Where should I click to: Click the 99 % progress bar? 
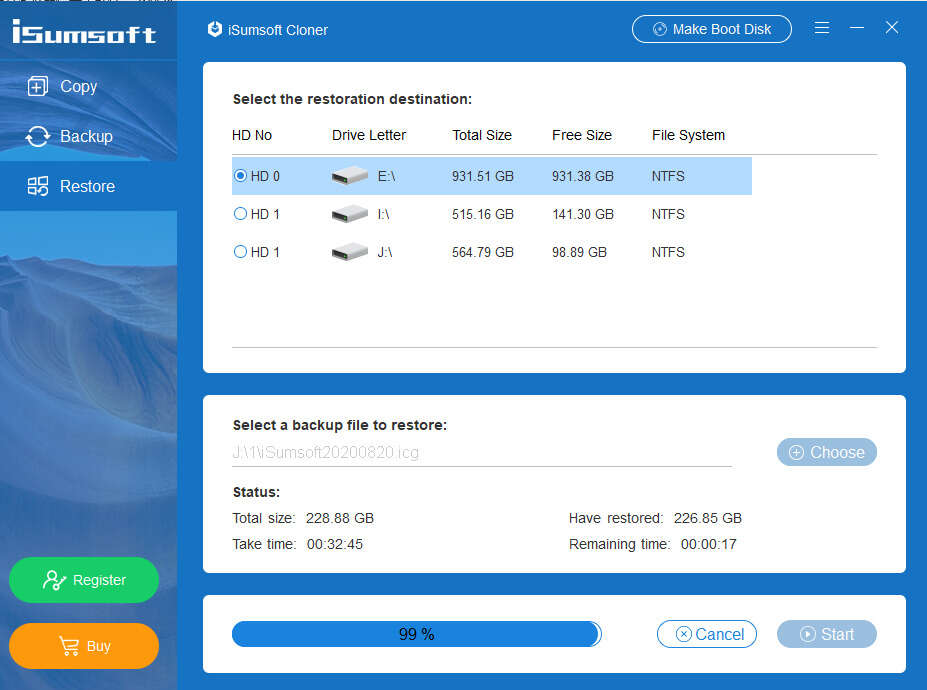coord(417,634)
